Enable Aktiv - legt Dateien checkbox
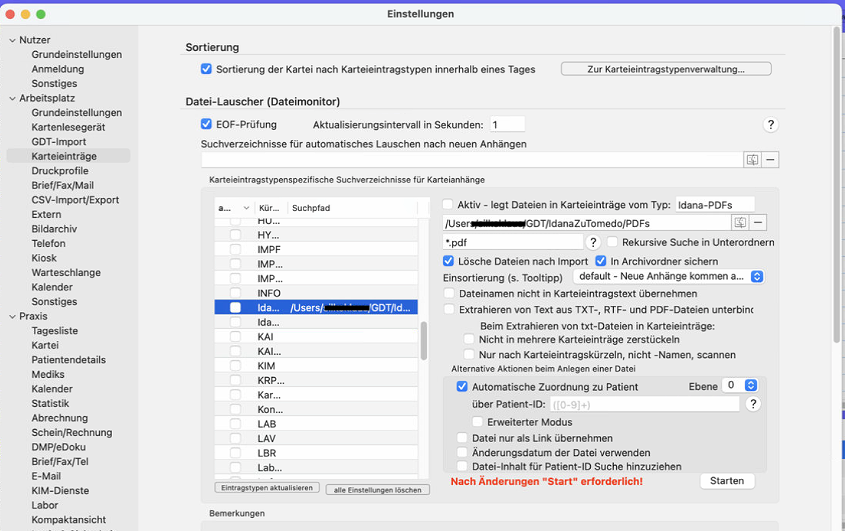845x531 pixels. (x=448, y=204)
